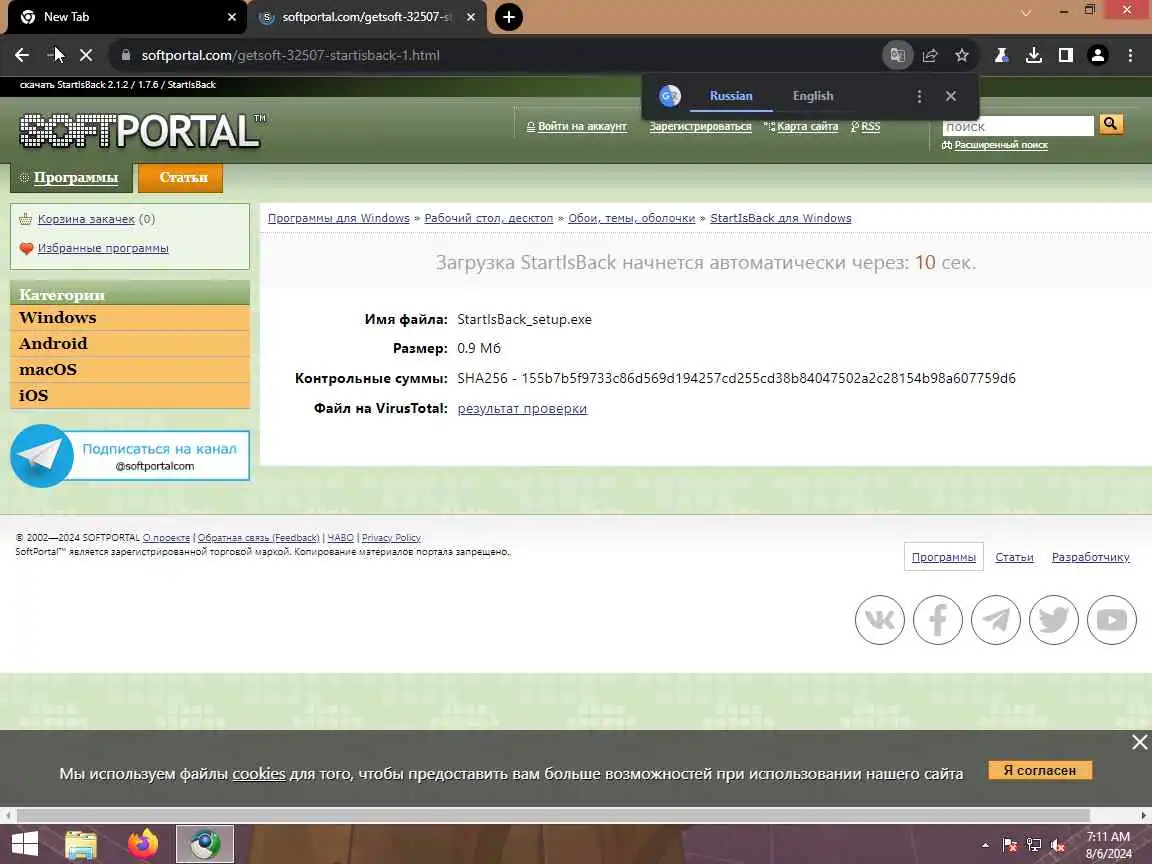Open the Карта сайта link
This screenshot has width=1152, height=864.
click(x=807, y=126)
